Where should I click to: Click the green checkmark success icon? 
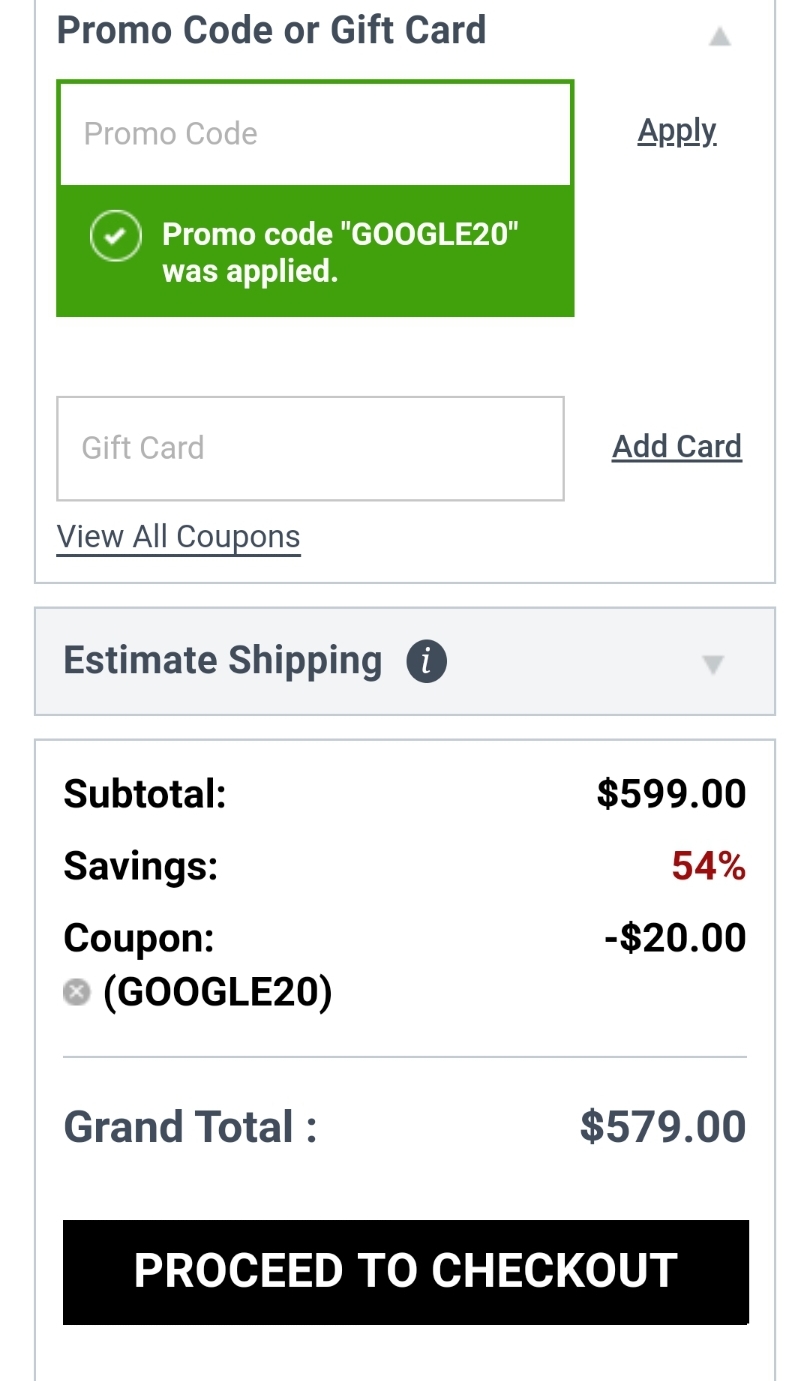[115, 237]
